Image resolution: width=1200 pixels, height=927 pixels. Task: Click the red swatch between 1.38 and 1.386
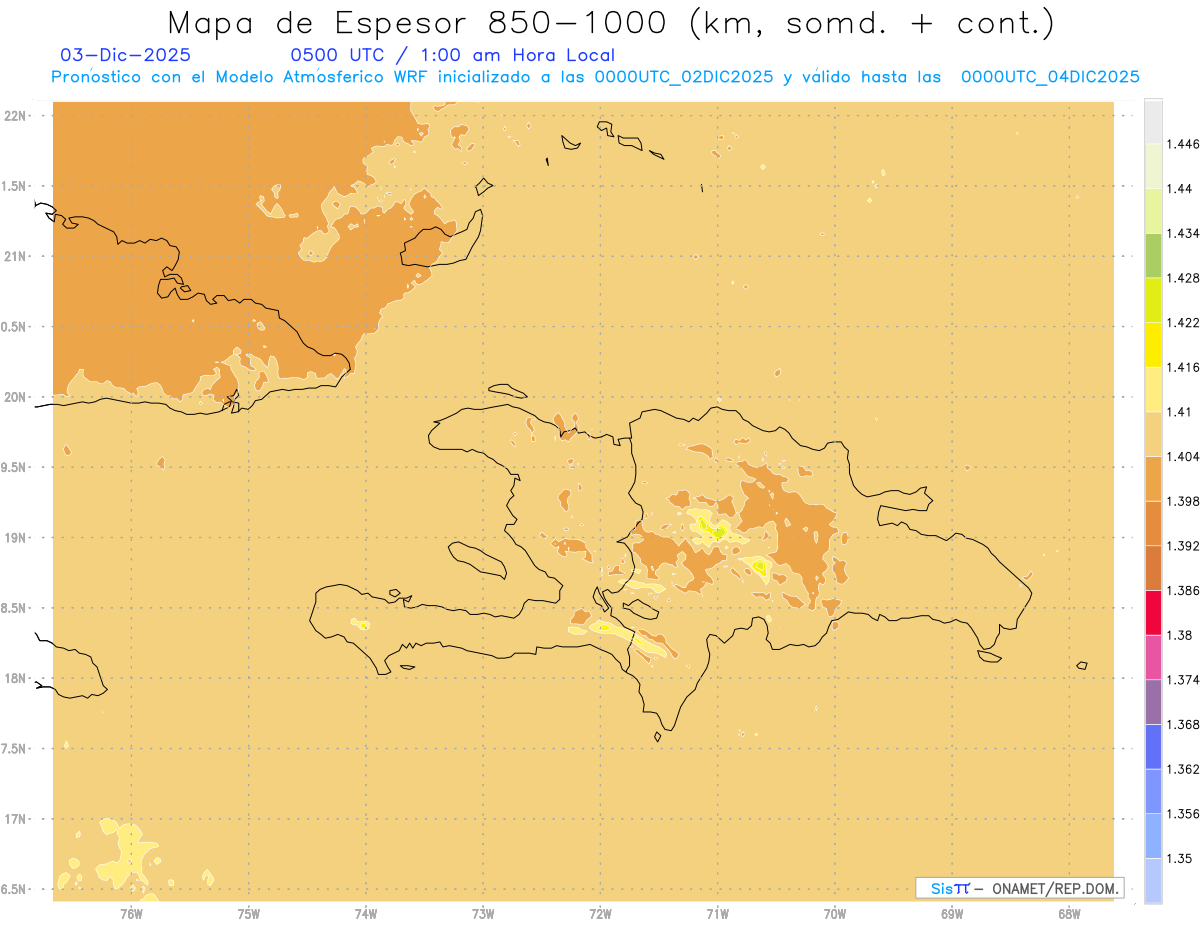[x=1153, y=612]
